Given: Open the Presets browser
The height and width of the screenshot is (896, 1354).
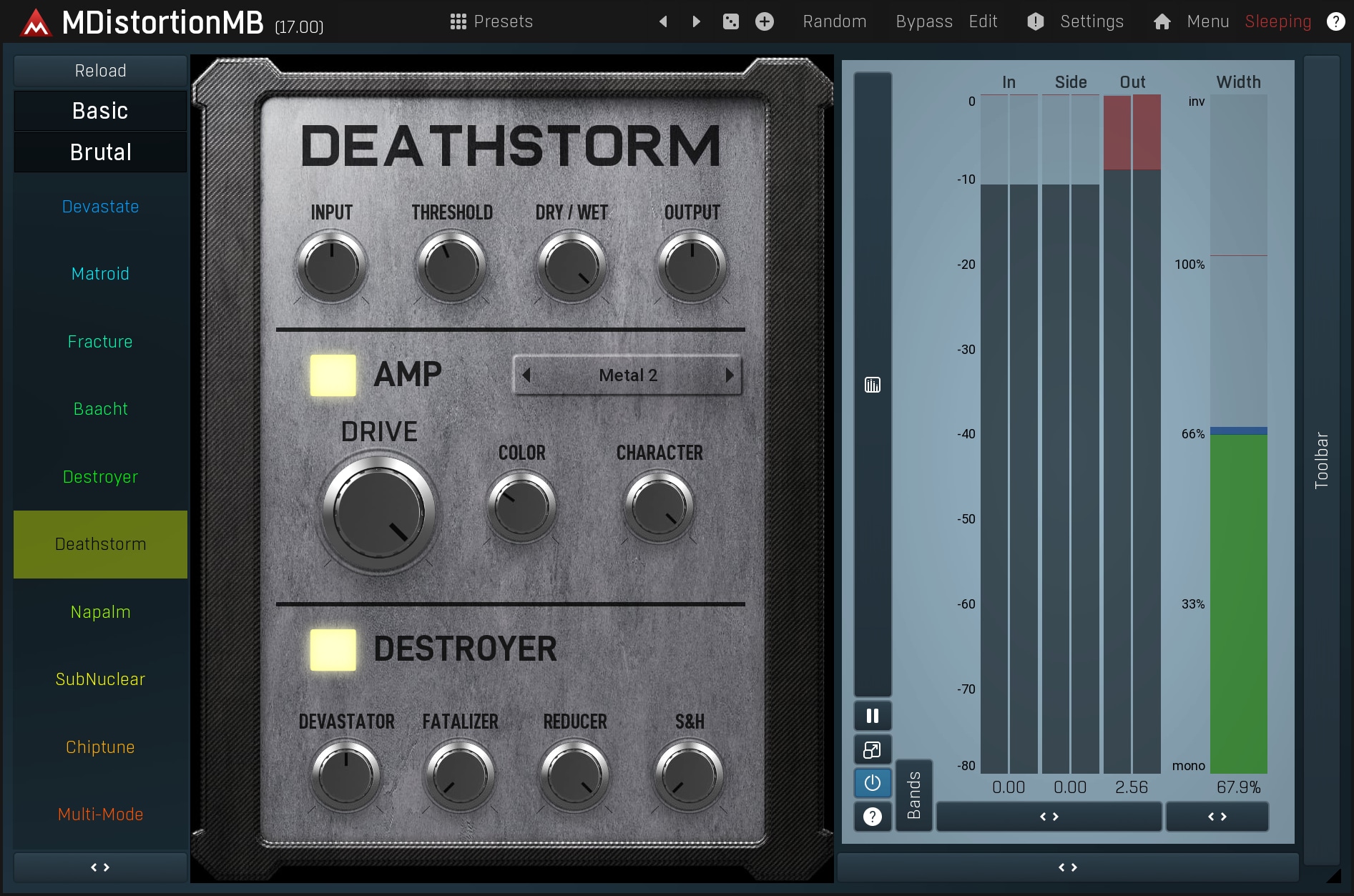Looking at the screenshot, I should click(491, 21).
